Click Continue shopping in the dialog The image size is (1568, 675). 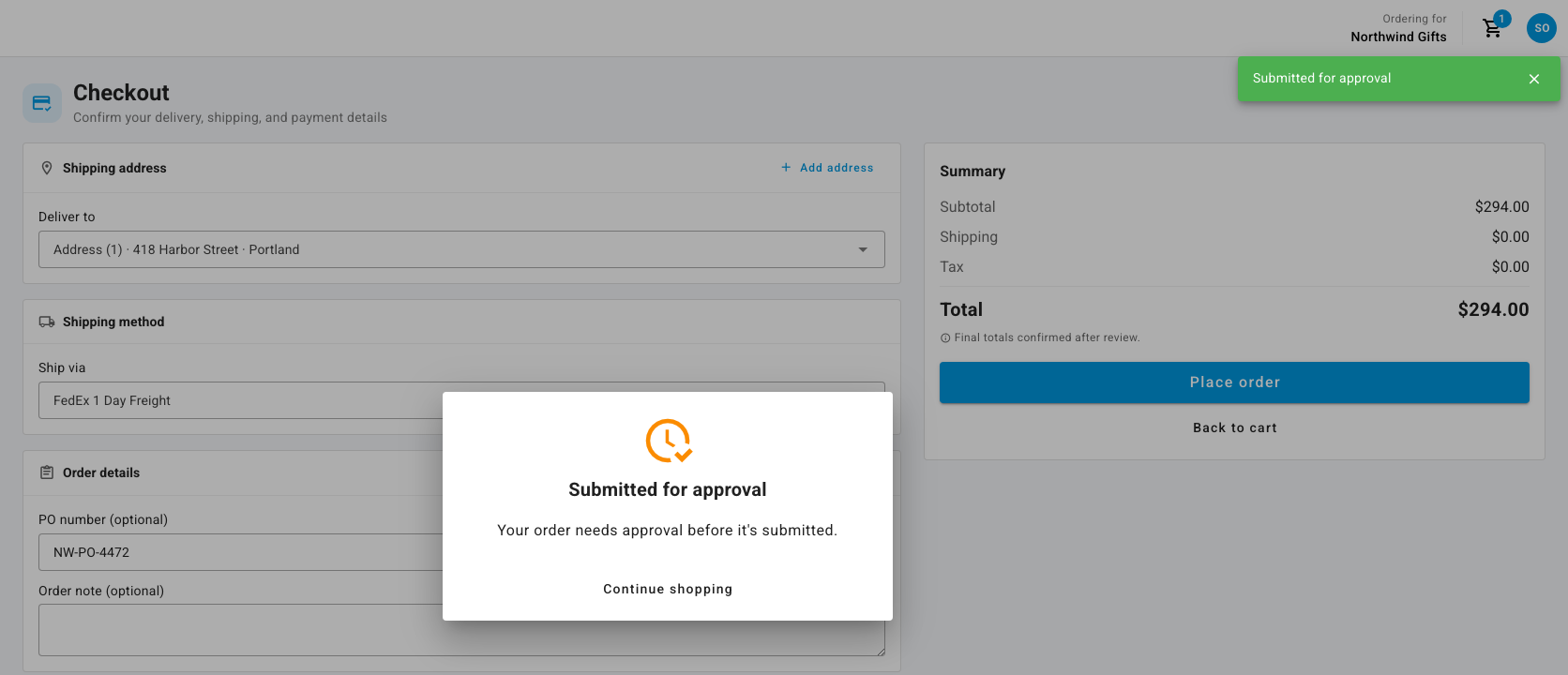point(668,589)
